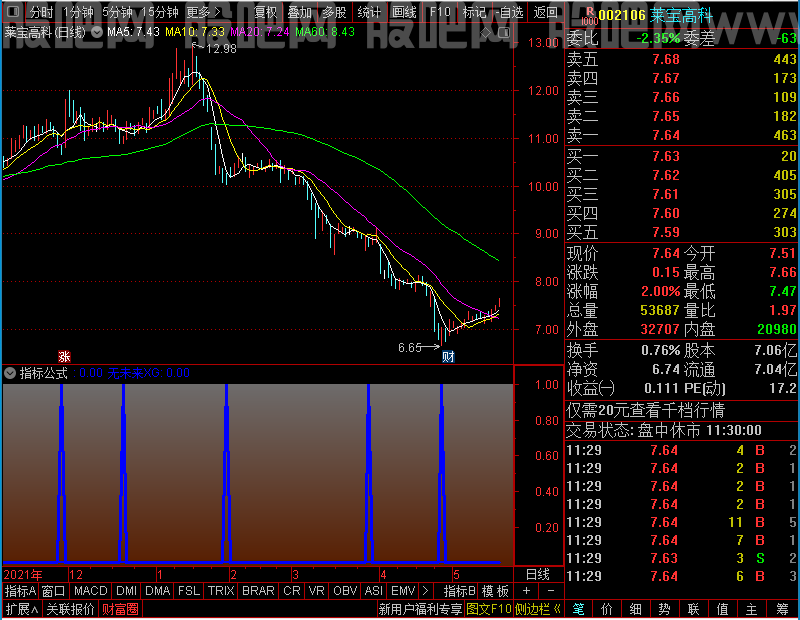
Task: Select the 主 main tab
Action: 752,609
